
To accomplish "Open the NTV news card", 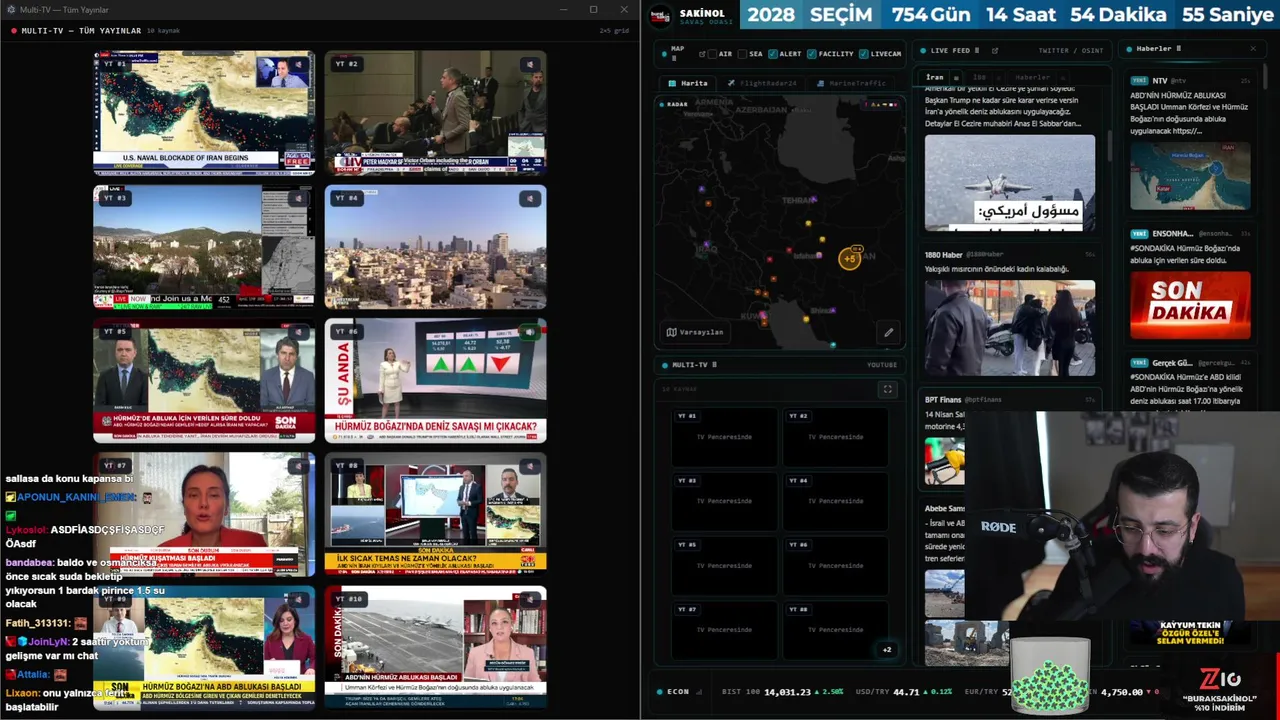I will point(1190,143).
